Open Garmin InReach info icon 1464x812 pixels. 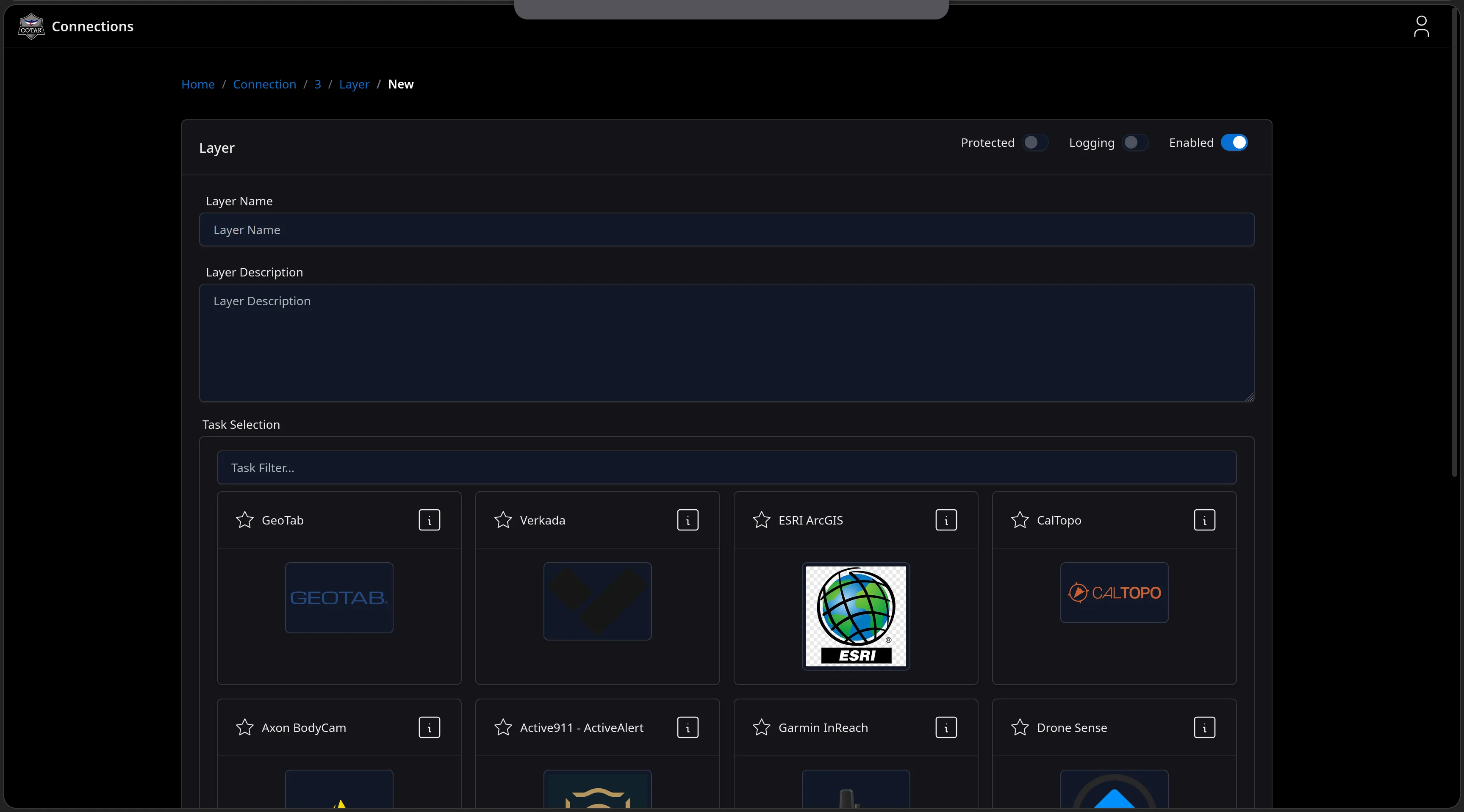tap(946, 727)
